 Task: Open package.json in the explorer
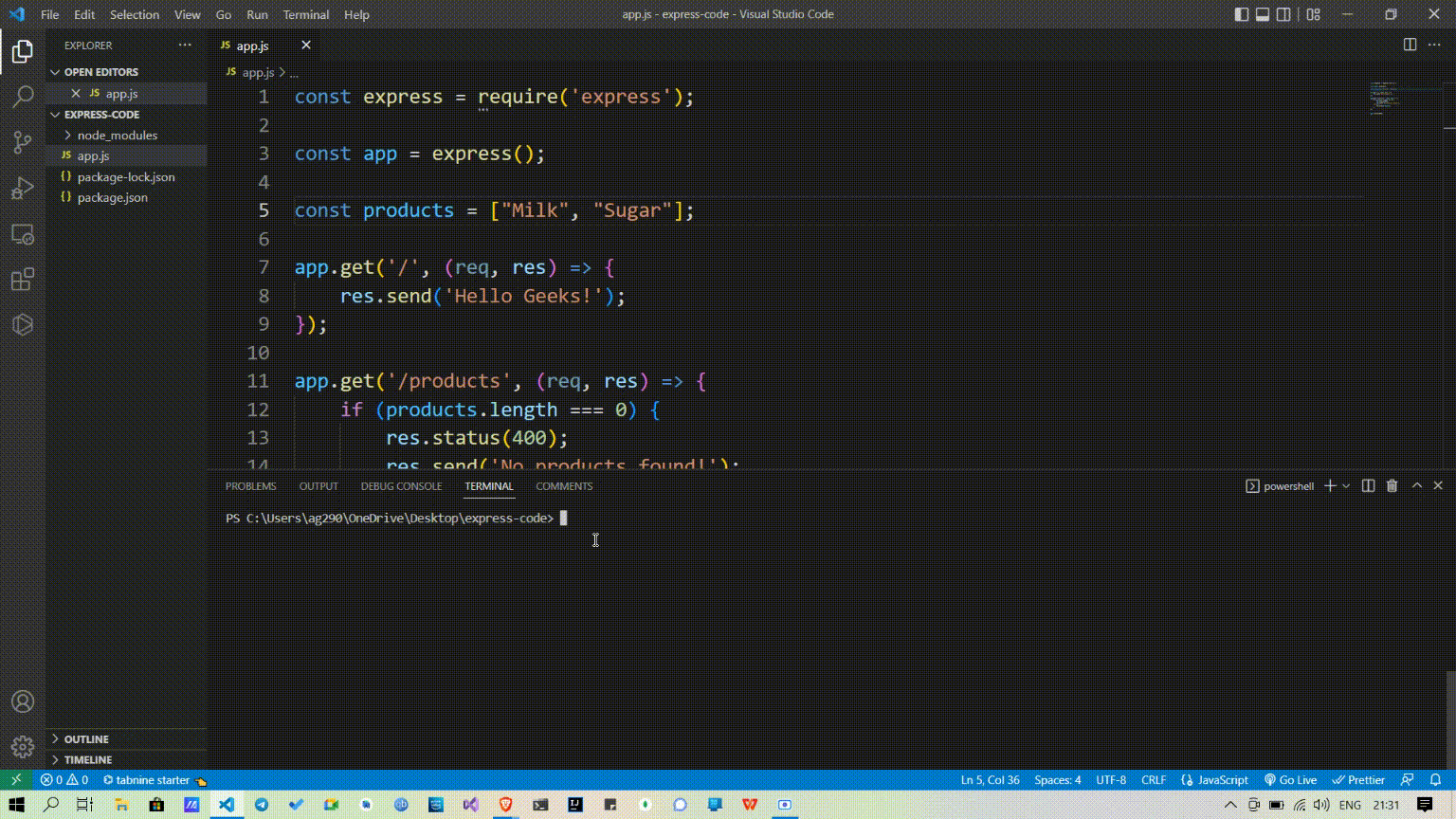coord(112,198)
